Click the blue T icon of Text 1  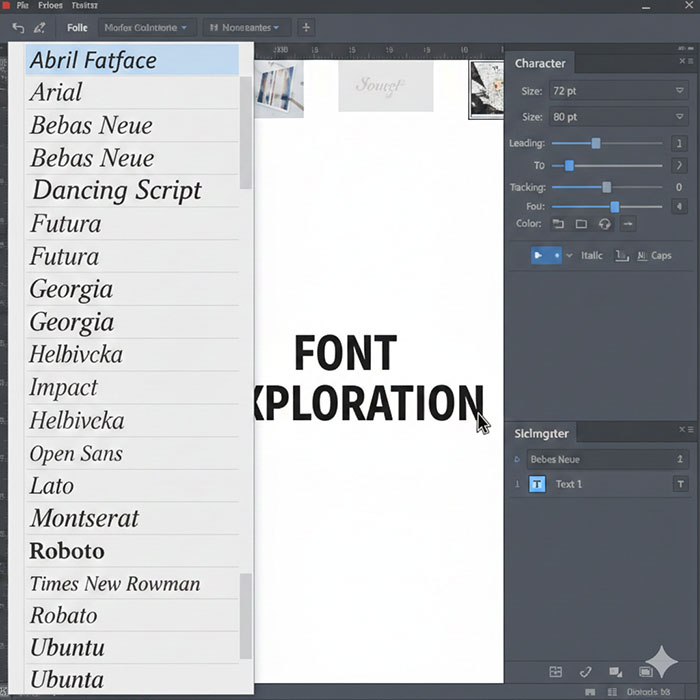[x=537, y=484]
